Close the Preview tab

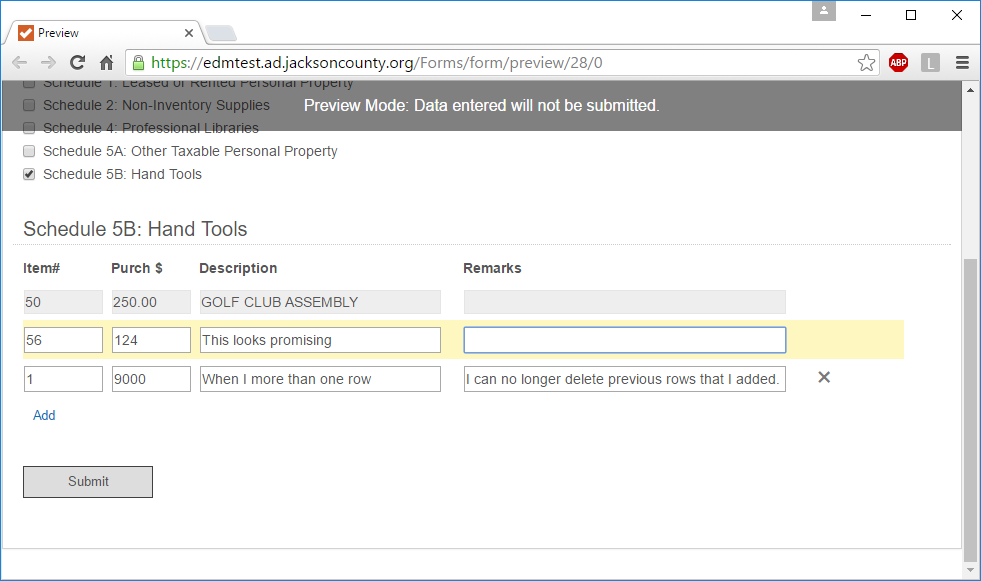[189, 33]
